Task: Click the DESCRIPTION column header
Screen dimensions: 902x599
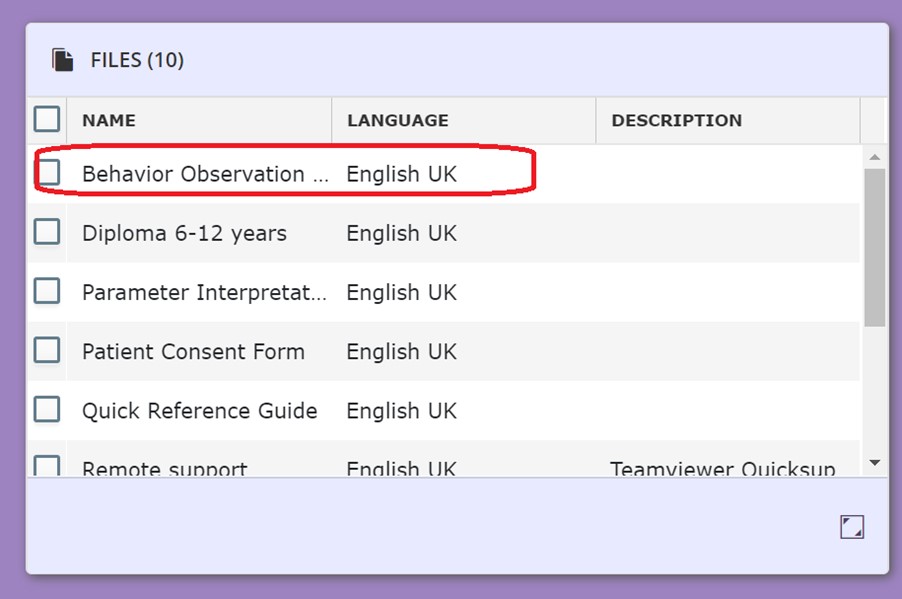Action: tap(676, 121)
